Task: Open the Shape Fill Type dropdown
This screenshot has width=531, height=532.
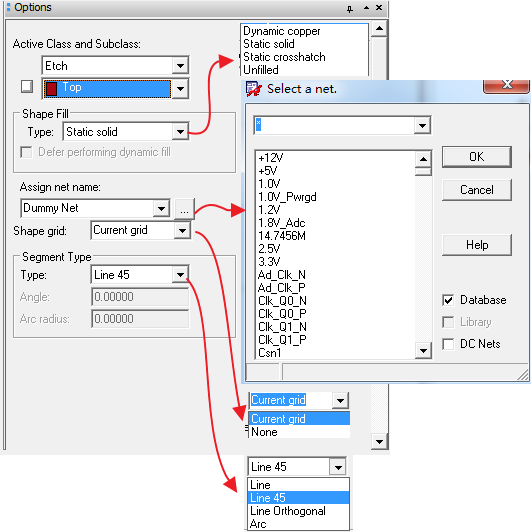Action: [x=180, y=132]
